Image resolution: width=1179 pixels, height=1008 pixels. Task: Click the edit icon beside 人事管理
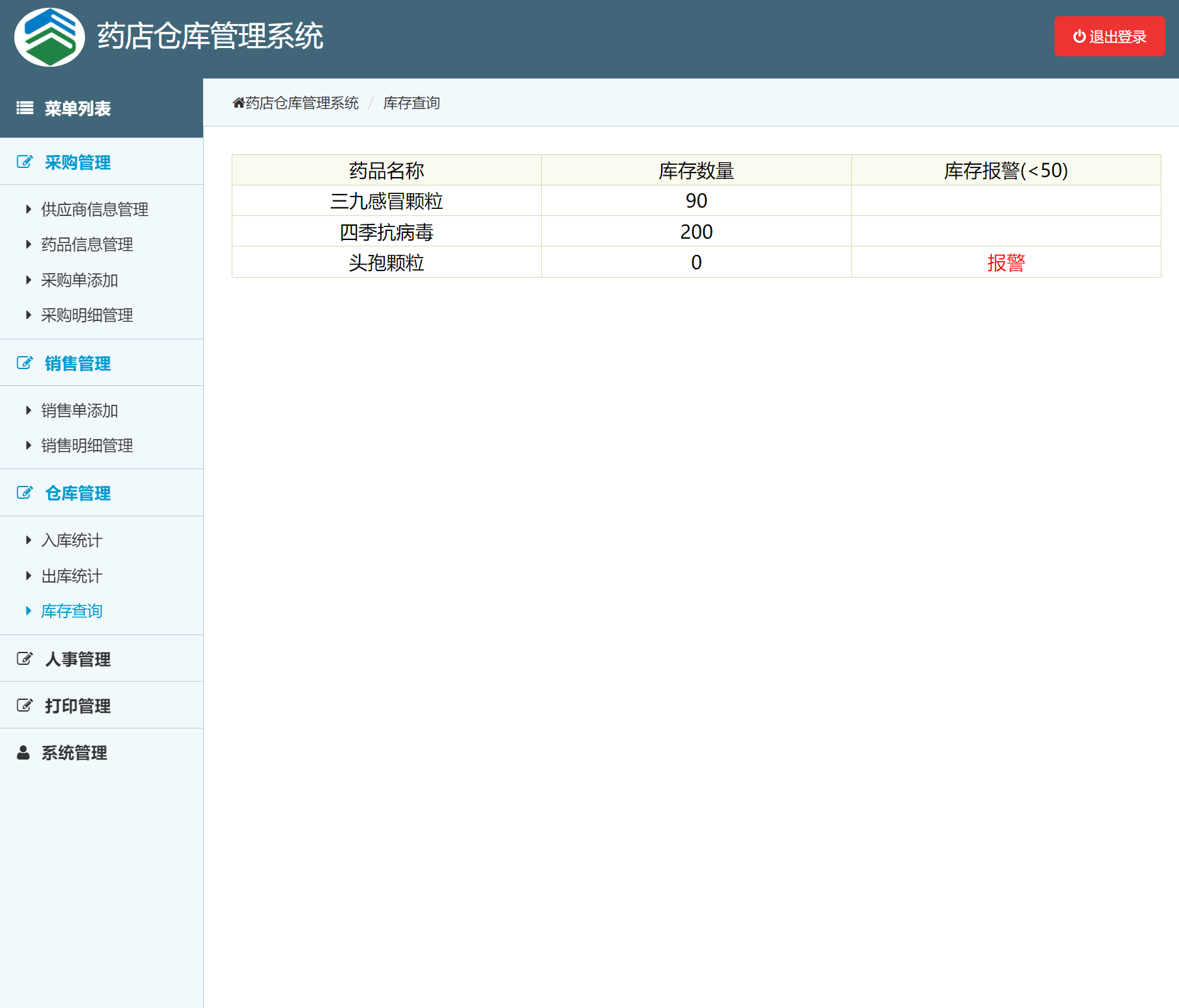[x=25, y=659]
